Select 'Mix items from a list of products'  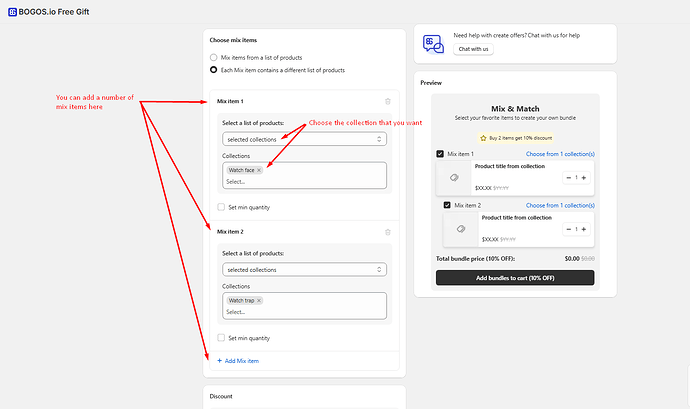[214, 58]
